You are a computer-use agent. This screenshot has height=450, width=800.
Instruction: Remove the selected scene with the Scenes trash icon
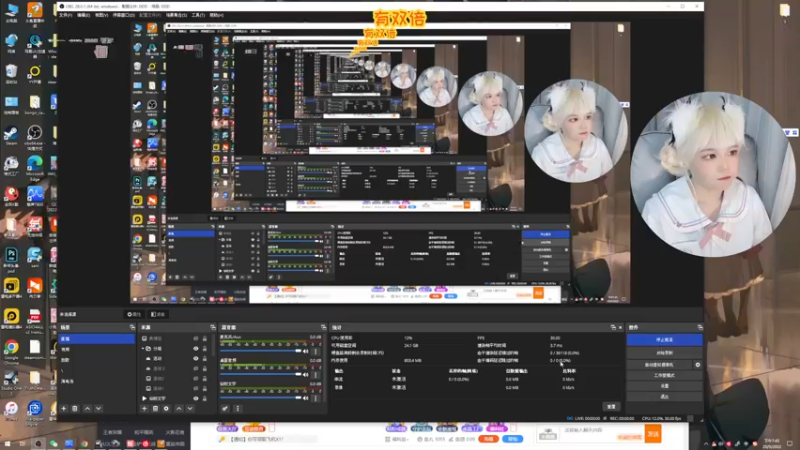coord(75,409)
